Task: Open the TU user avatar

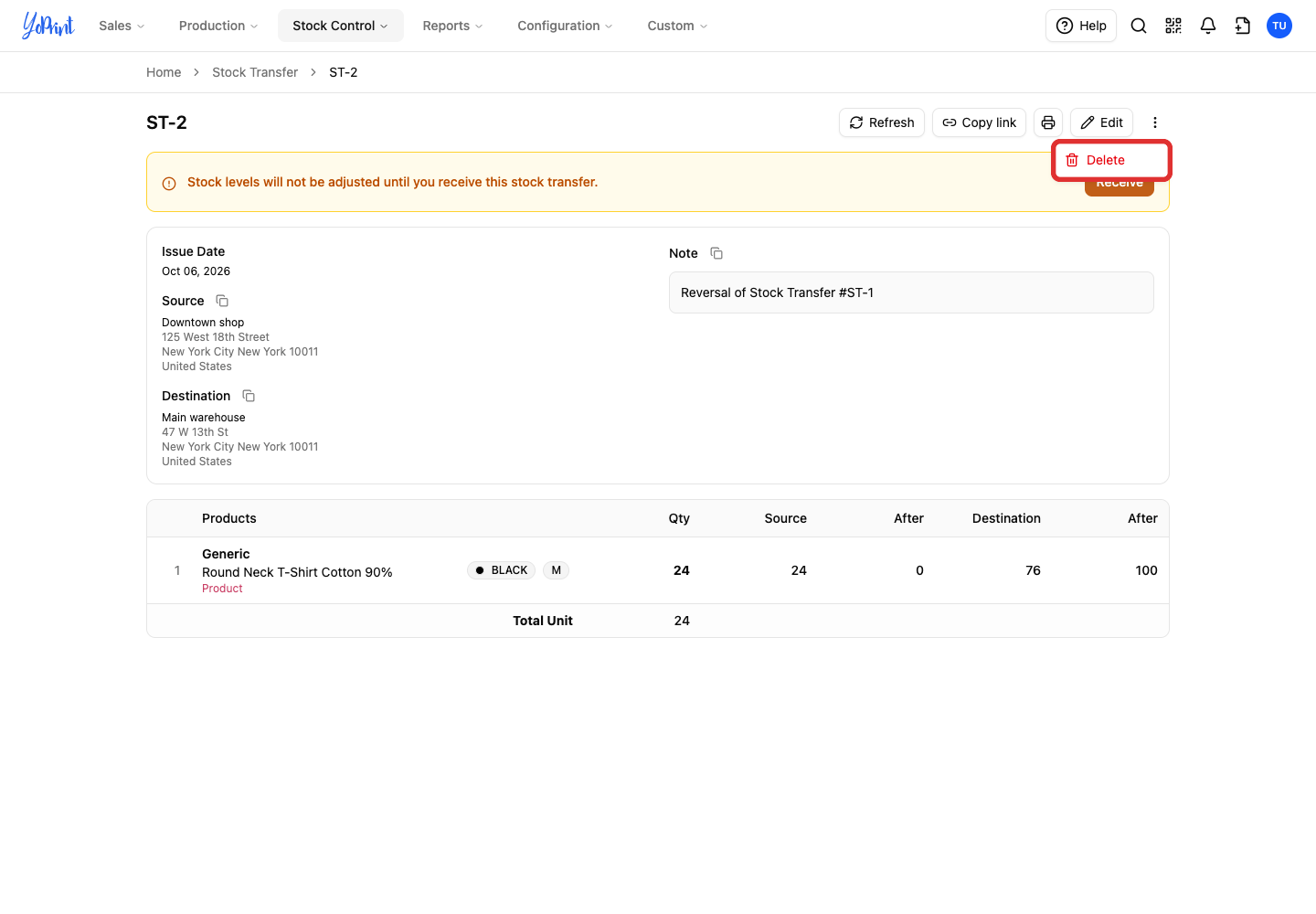Action: click(1279, 26)
